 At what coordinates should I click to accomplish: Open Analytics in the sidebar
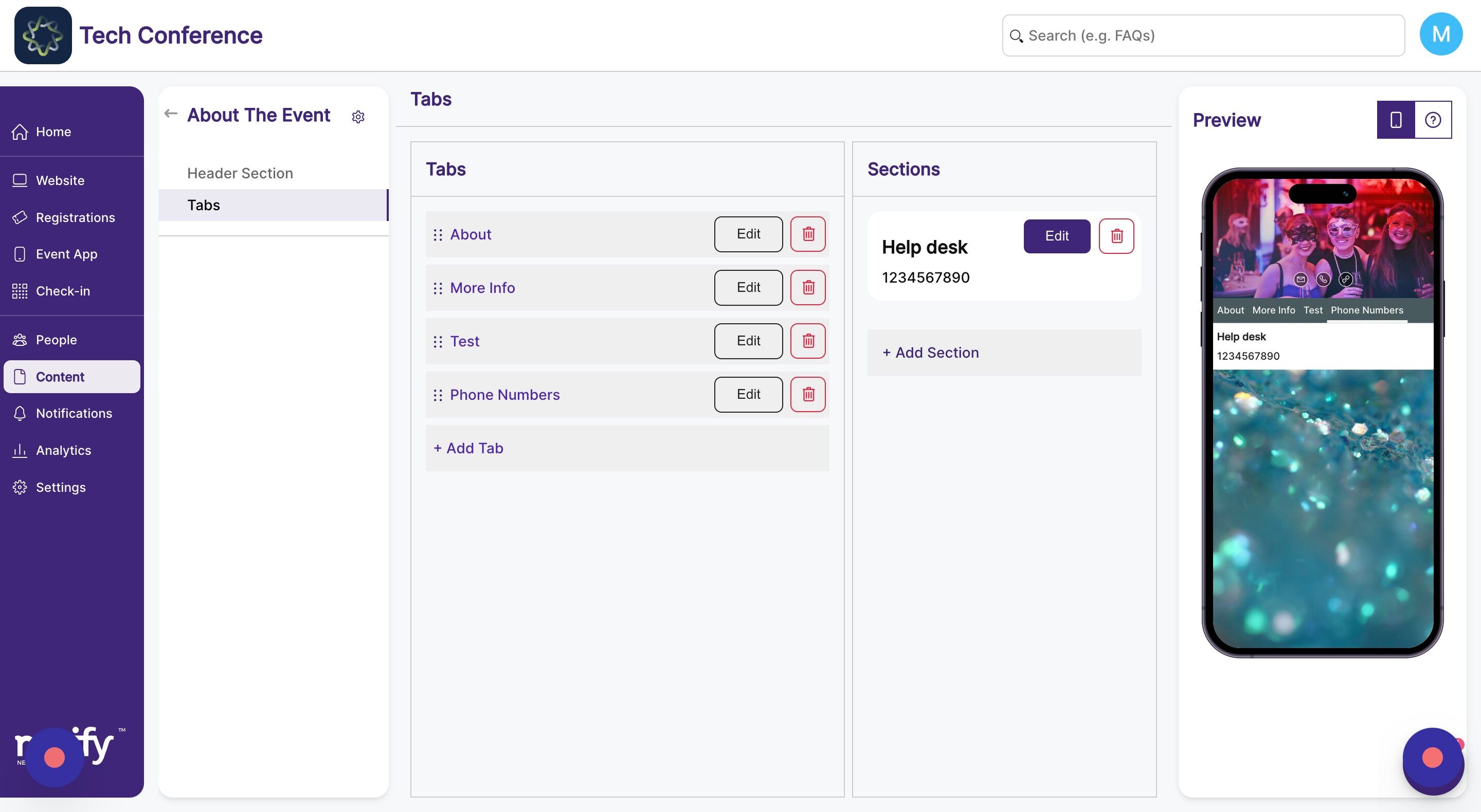pos(63,450)
